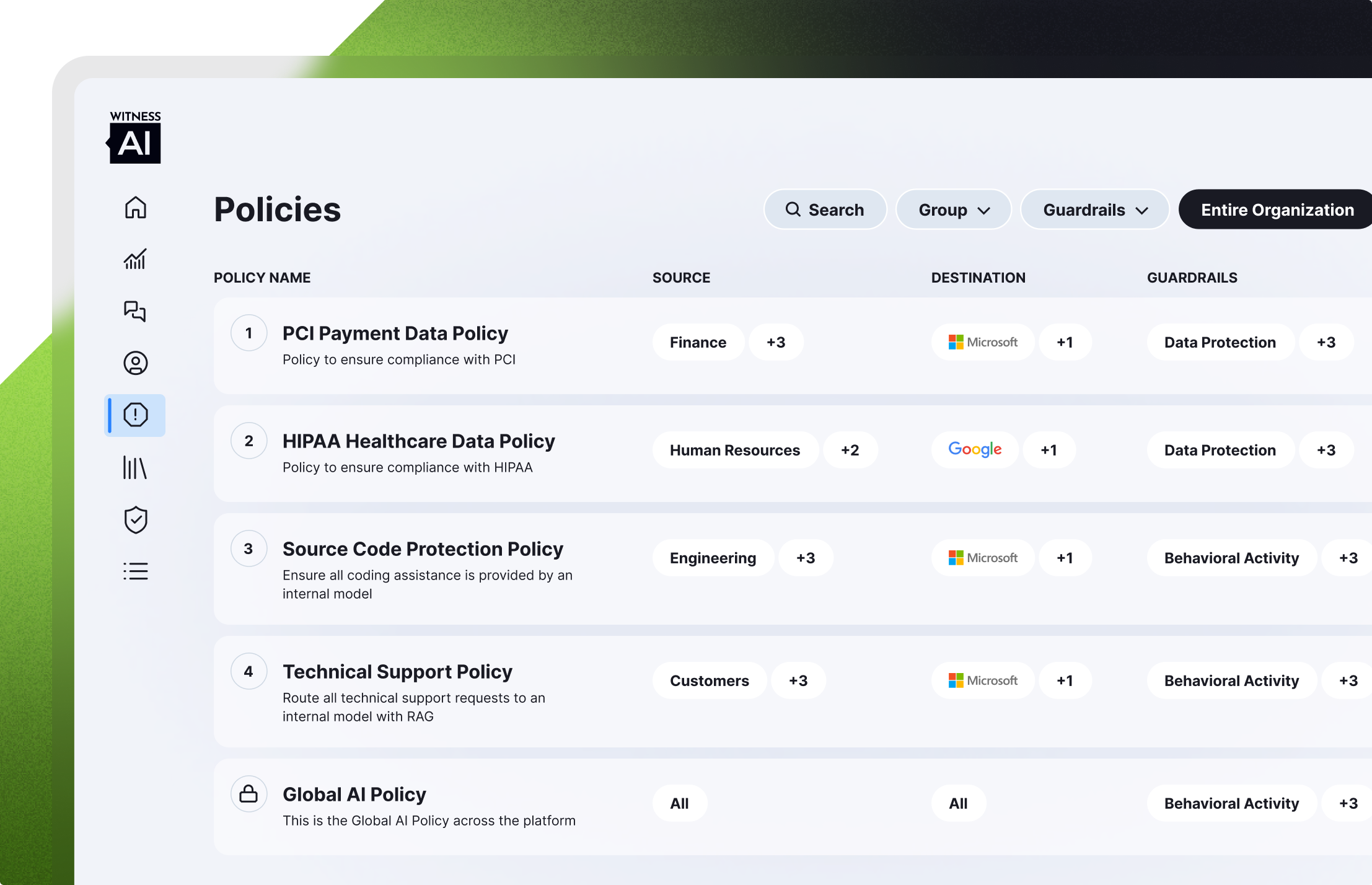Click the Entire Organization button
The width and height of the screenshot is (1372, 885).
pyautogui.click(x=1277, y=209)
